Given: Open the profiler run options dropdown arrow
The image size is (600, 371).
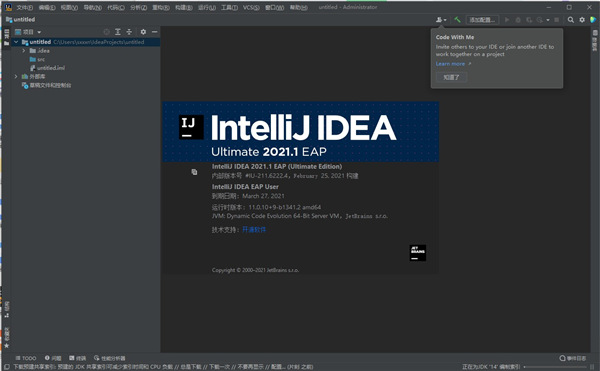Looking at the screenshot, I should point(548,20).
